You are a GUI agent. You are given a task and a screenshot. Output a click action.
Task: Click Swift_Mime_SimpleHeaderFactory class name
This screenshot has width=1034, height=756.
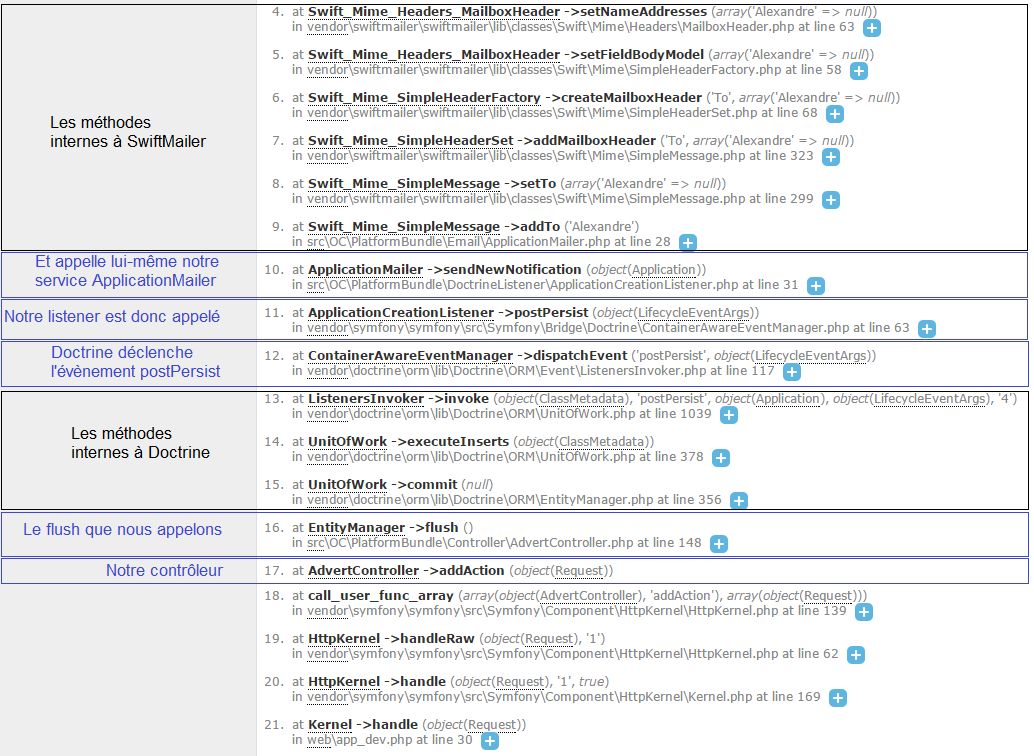tap(424, 98)
